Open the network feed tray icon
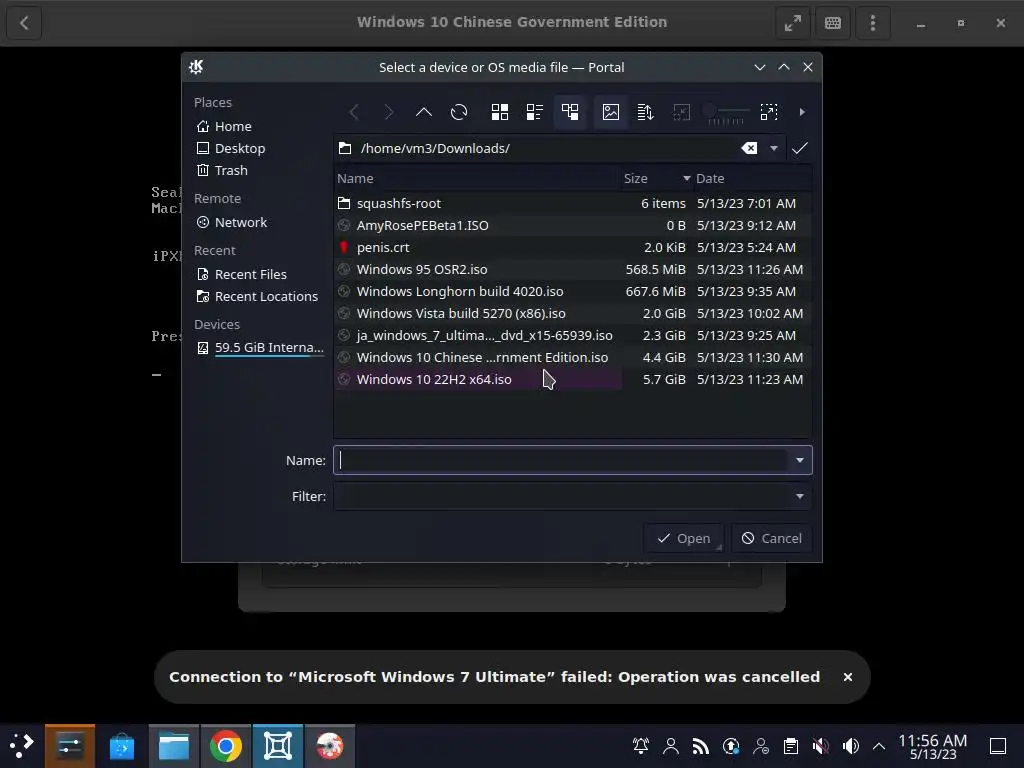Screen dimensions: 1024x768 701,746
